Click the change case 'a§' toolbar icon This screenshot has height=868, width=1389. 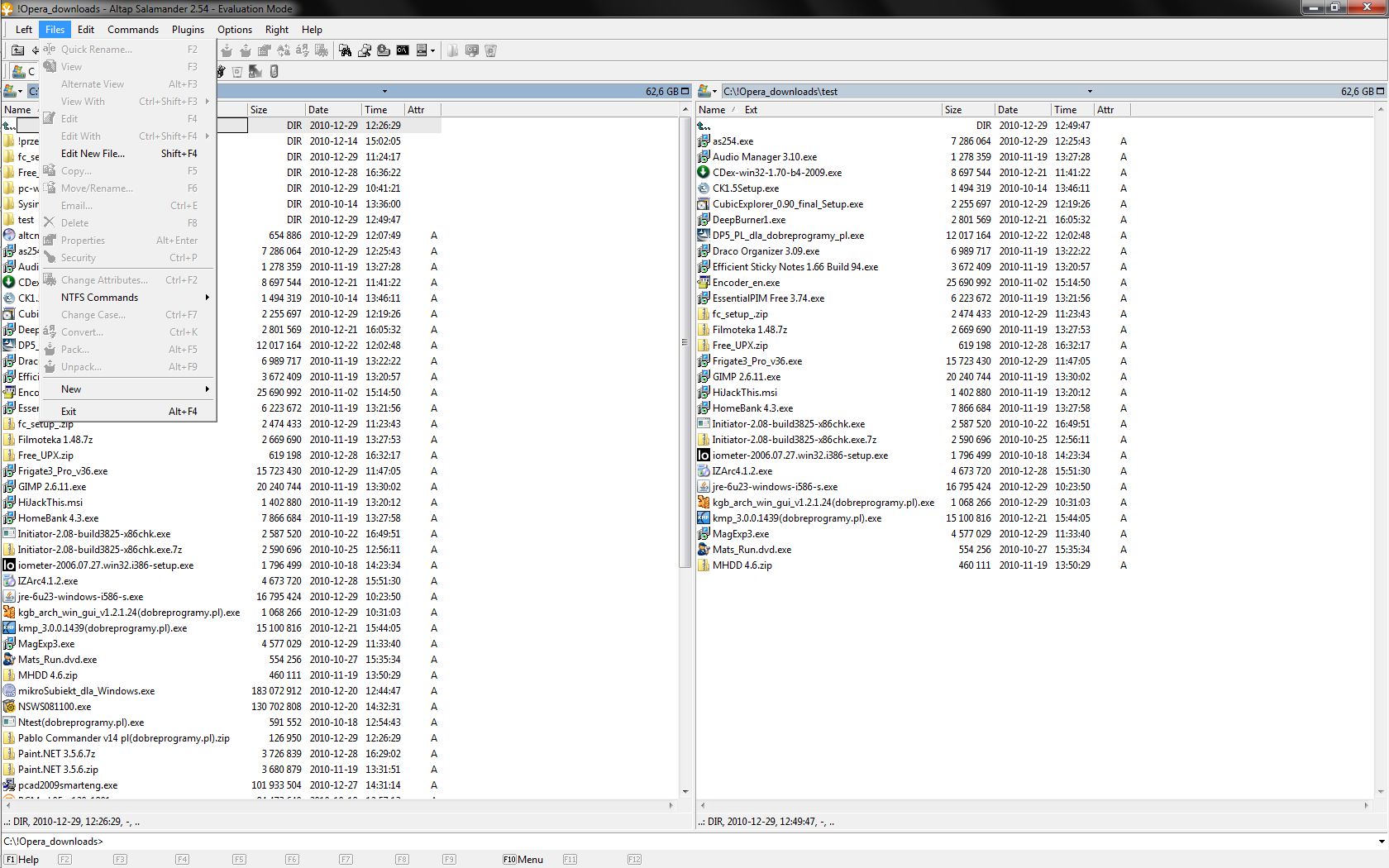click(x=303, y=50)
